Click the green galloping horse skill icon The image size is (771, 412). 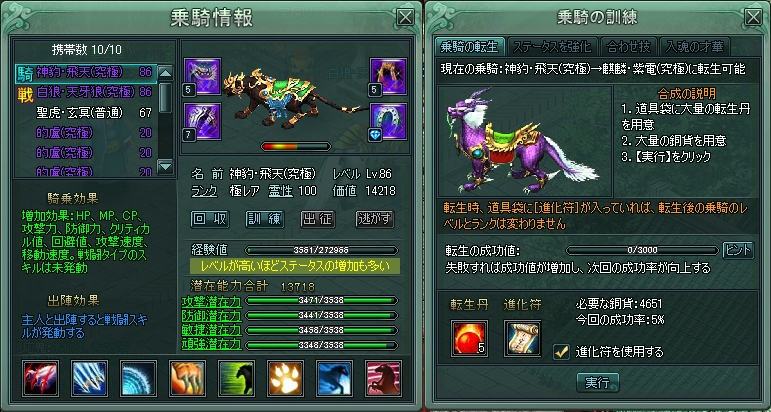[x=237, y=378]
